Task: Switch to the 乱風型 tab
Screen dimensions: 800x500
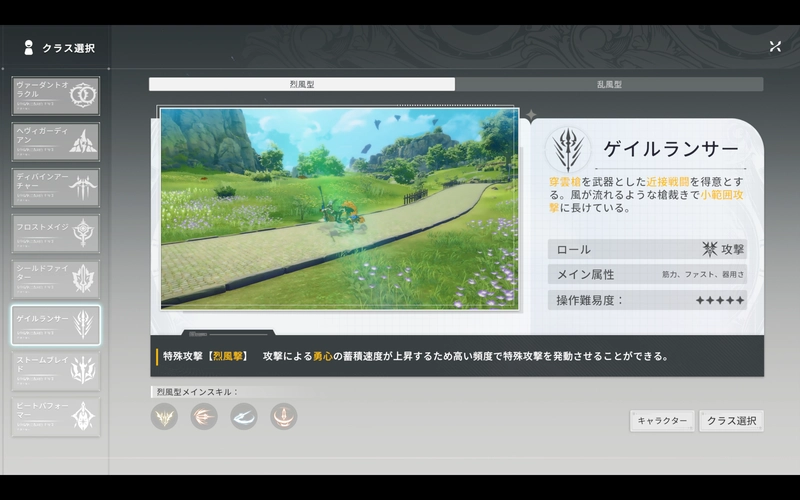Action: click(609, 84)
